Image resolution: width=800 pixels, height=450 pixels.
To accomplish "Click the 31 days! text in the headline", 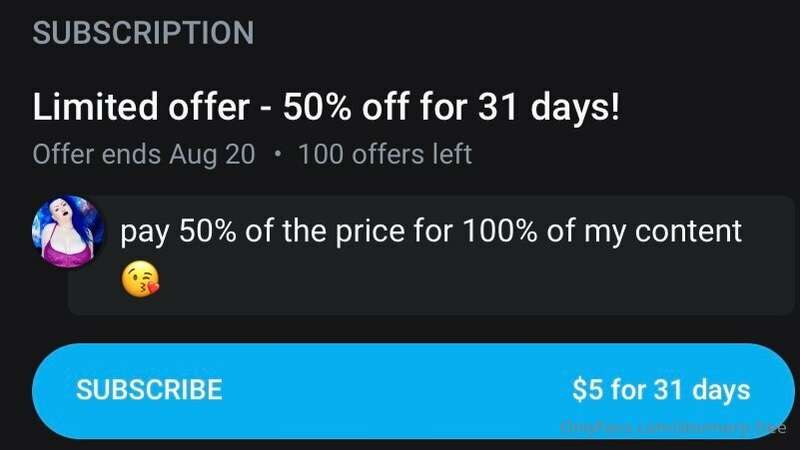I will tap(549, 107).
